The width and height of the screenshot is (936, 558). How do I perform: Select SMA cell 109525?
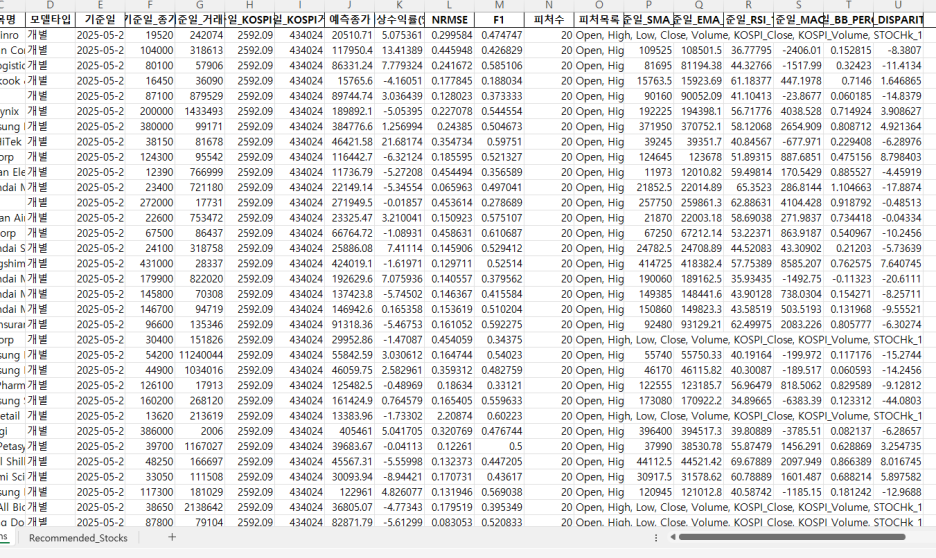[x=648, y=50]
